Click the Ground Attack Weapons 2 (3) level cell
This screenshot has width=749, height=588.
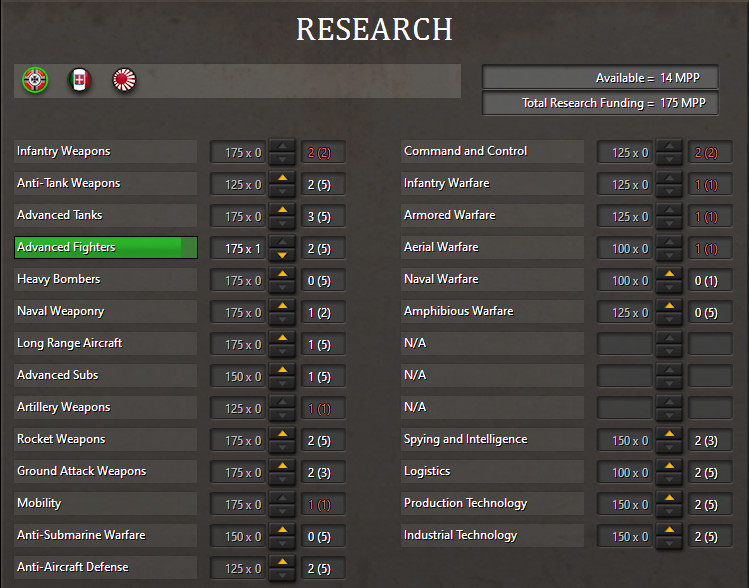[x=323, y=472]
